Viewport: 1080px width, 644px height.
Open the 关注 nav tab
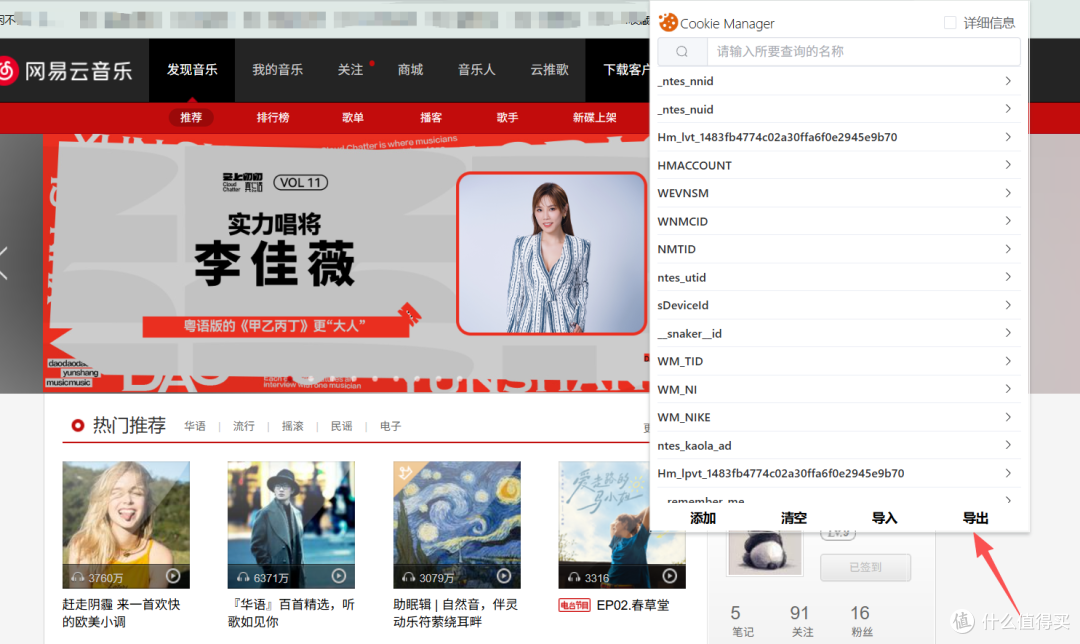(350, 70)
